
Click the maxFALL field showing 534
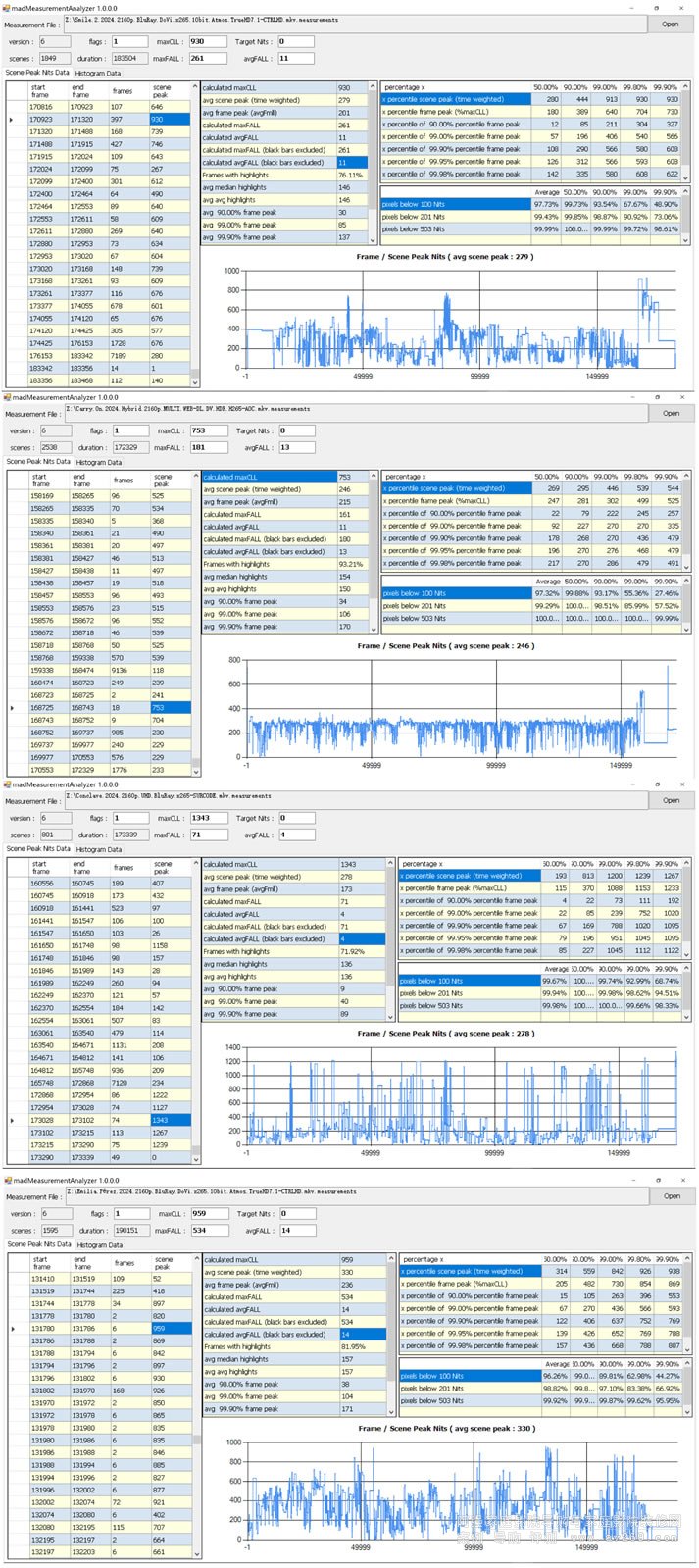click(x=209, y=1230)
